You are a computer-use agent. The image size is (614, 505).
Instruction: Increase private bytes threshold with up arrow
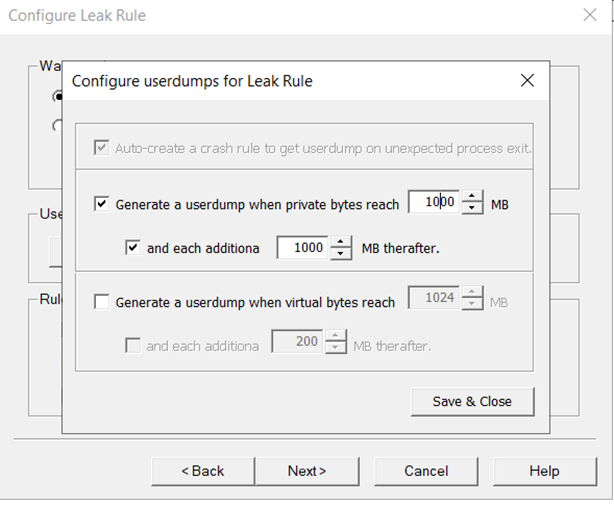(473, 197)
